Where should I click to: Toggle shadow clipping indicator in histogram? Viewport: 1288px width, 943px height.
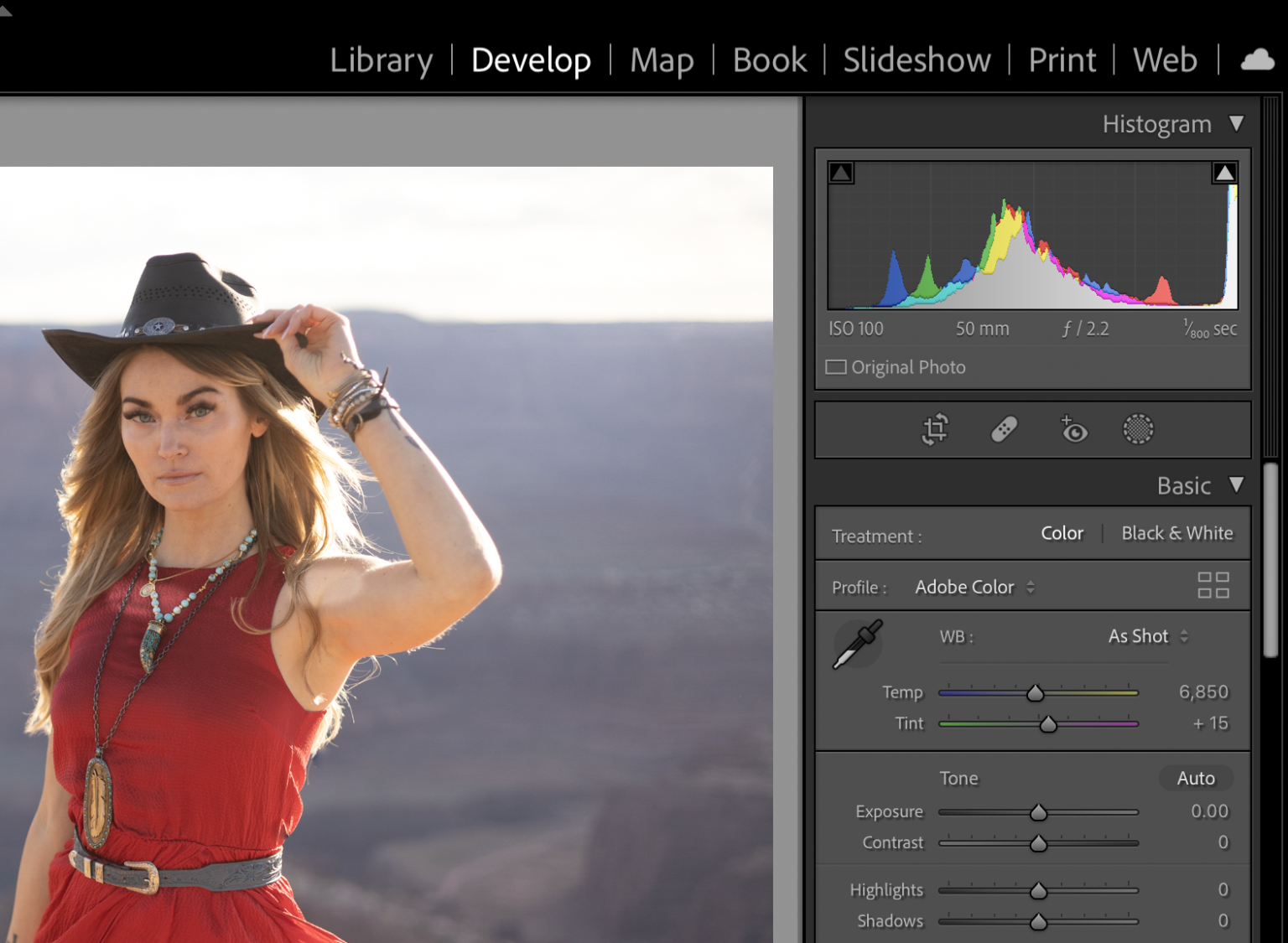point(841,173)
